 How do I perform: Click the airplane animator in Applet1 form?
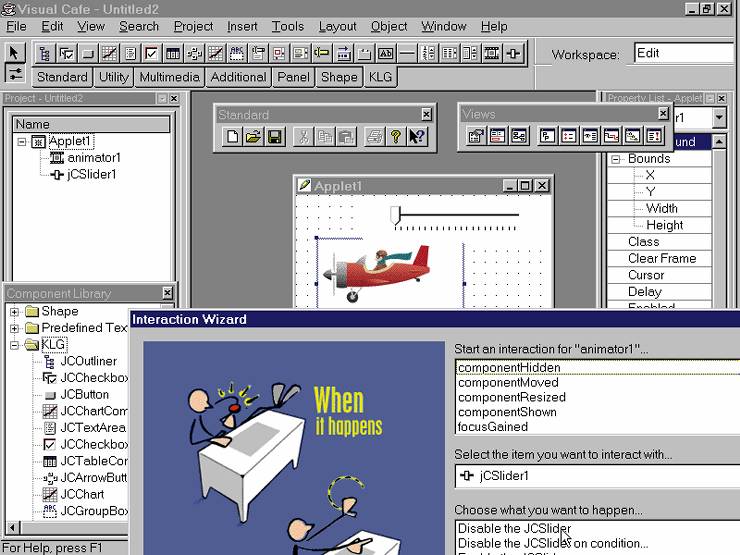pos(377,273)
